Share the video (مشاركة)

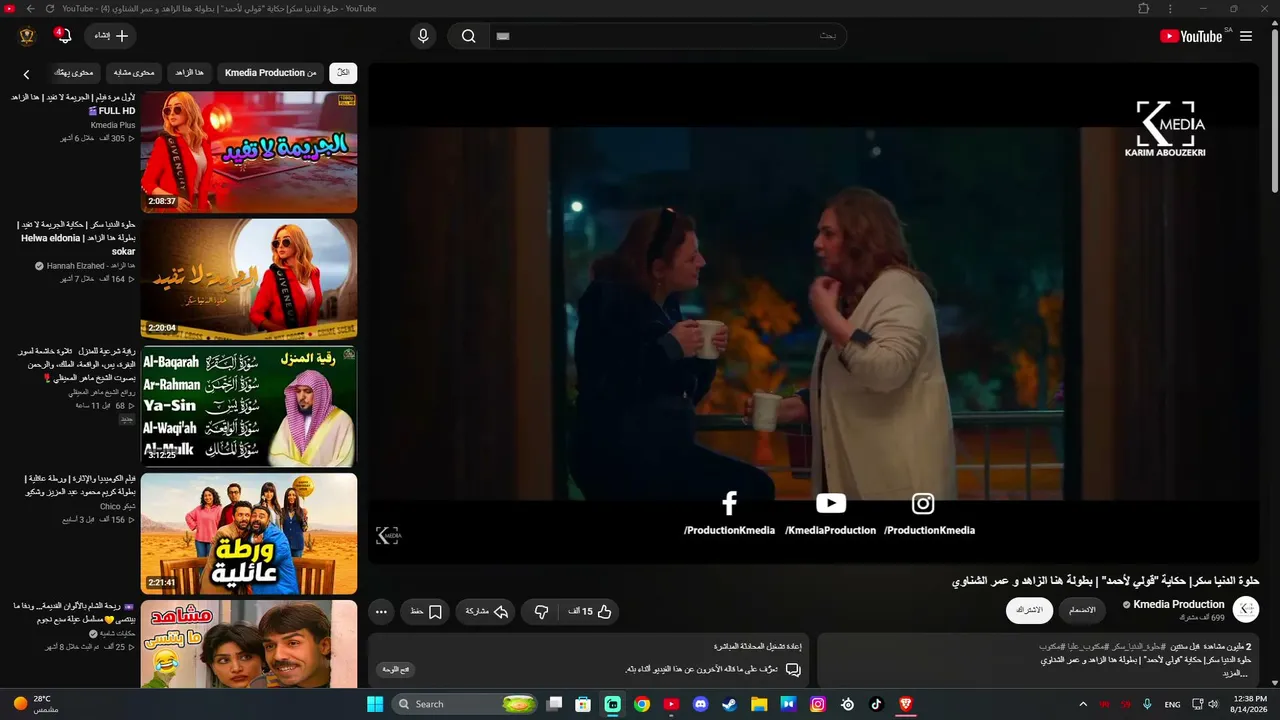point(487,611)
